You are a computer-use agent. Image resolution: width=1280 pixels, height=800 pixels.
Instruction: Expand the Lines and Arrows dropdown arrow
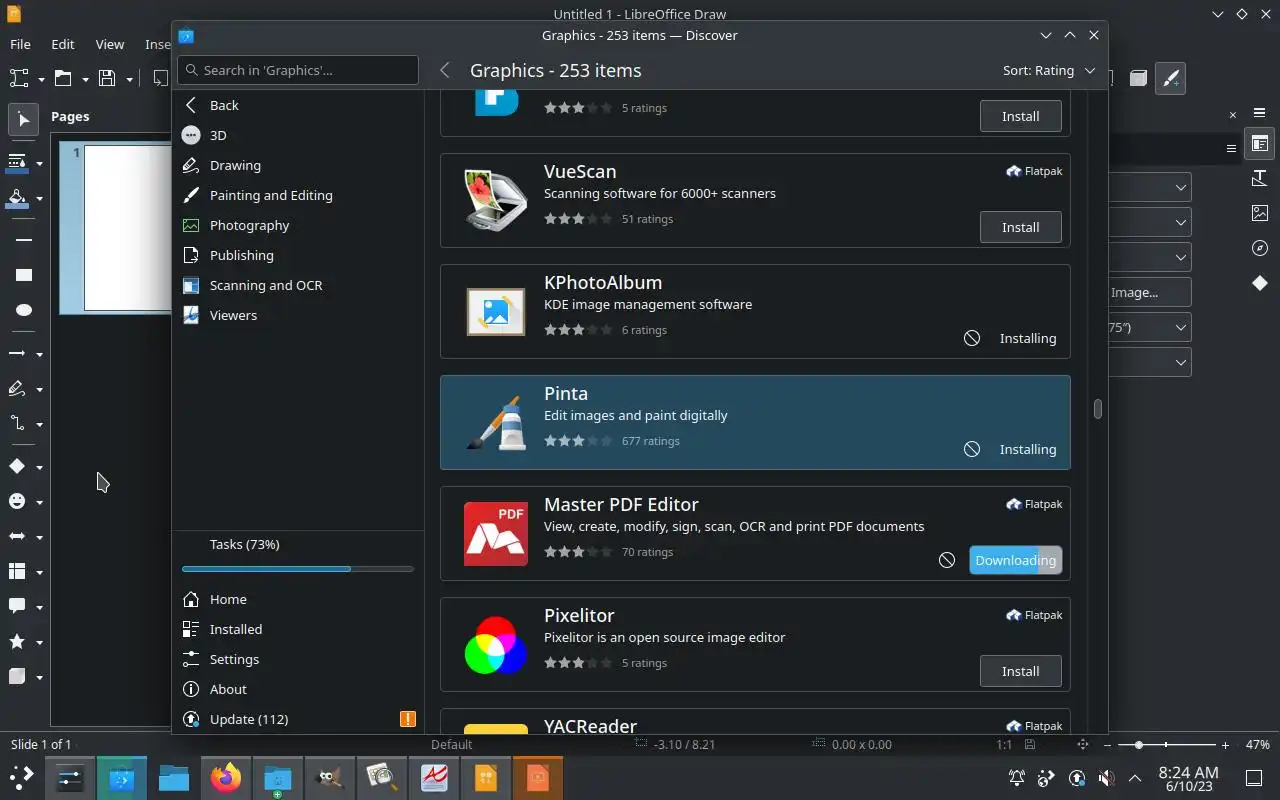pyautogui.click(x=39, y=354)
